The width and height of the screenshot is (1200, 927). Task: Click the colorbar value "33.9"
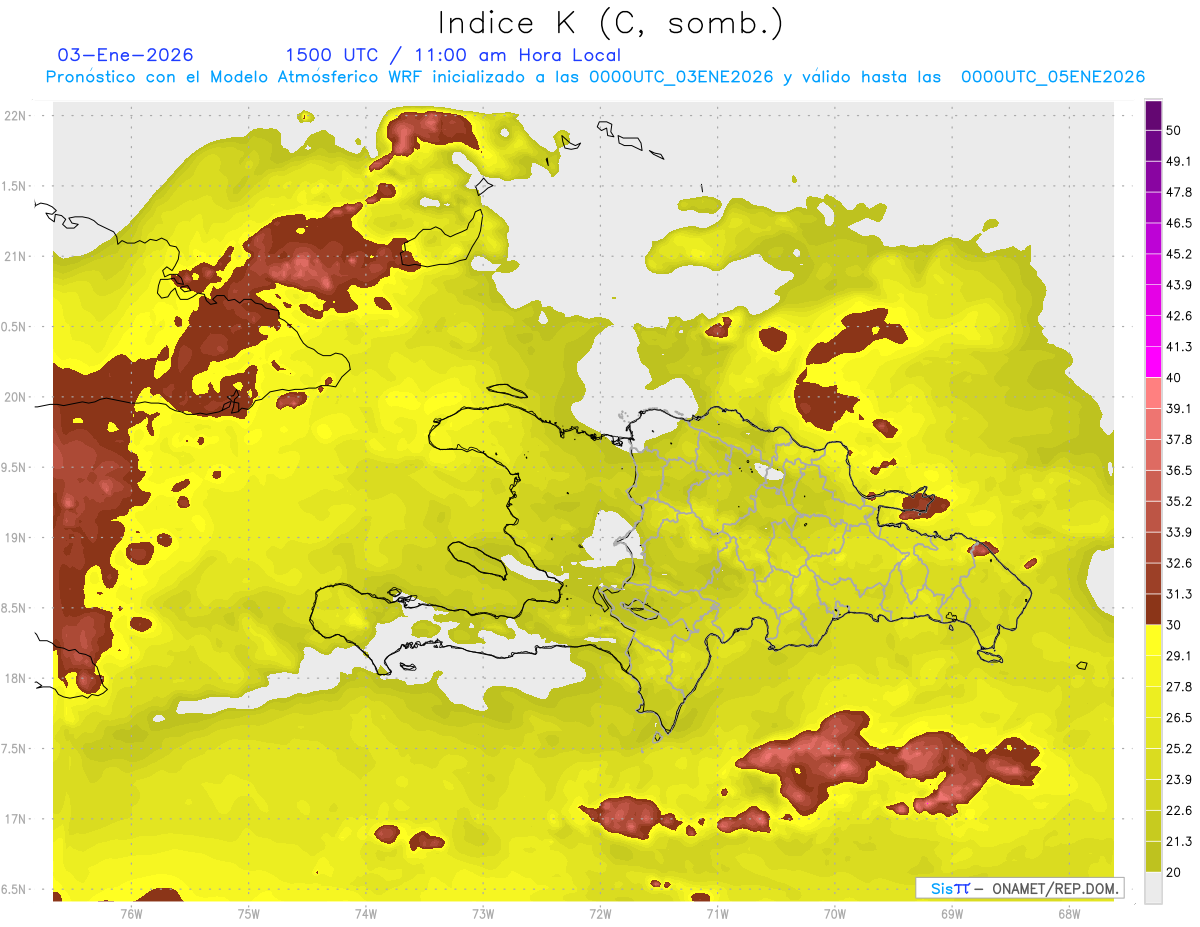[1179, 532]
